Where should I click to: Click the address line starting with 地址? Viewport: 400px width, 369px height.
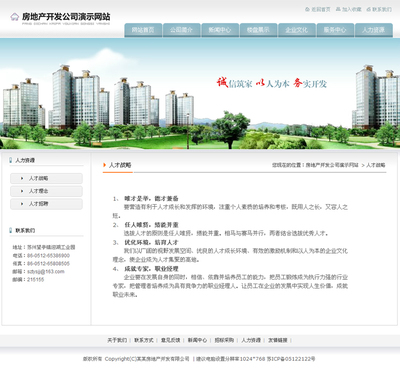44,247
